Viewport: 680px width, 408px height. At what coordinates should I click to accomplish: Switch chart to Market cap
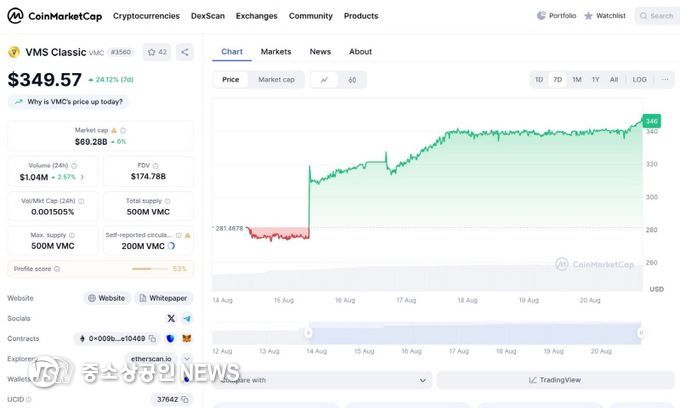(276, 80)
